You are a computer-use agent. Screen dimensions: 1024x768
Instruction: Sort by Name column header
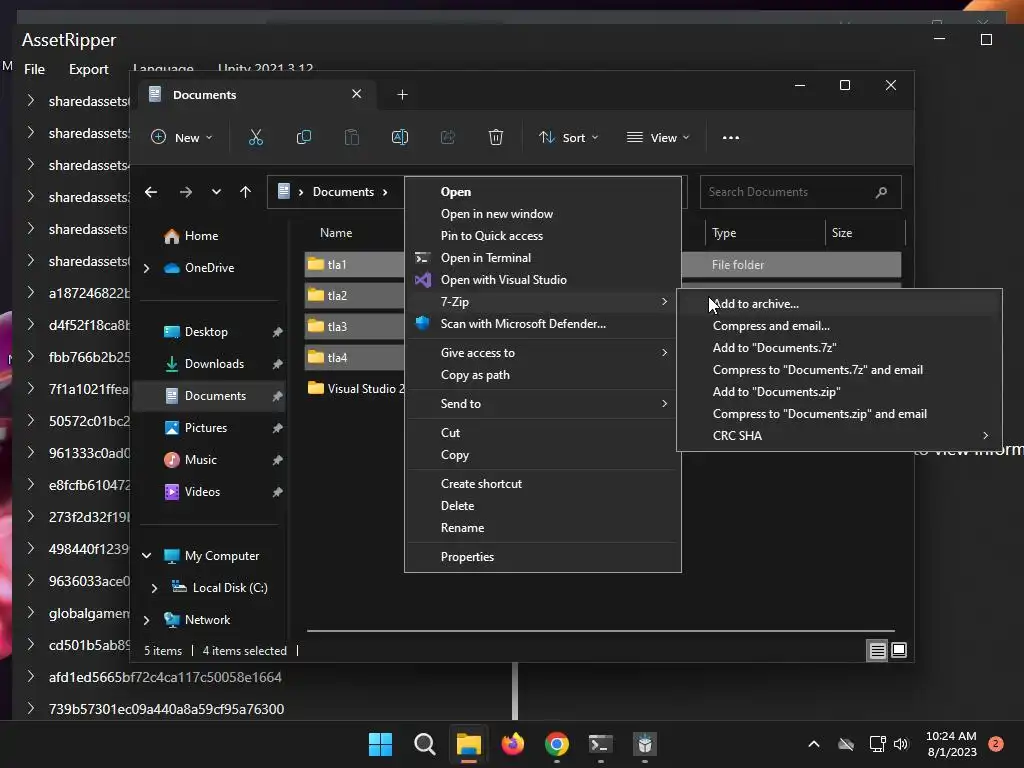336,233
